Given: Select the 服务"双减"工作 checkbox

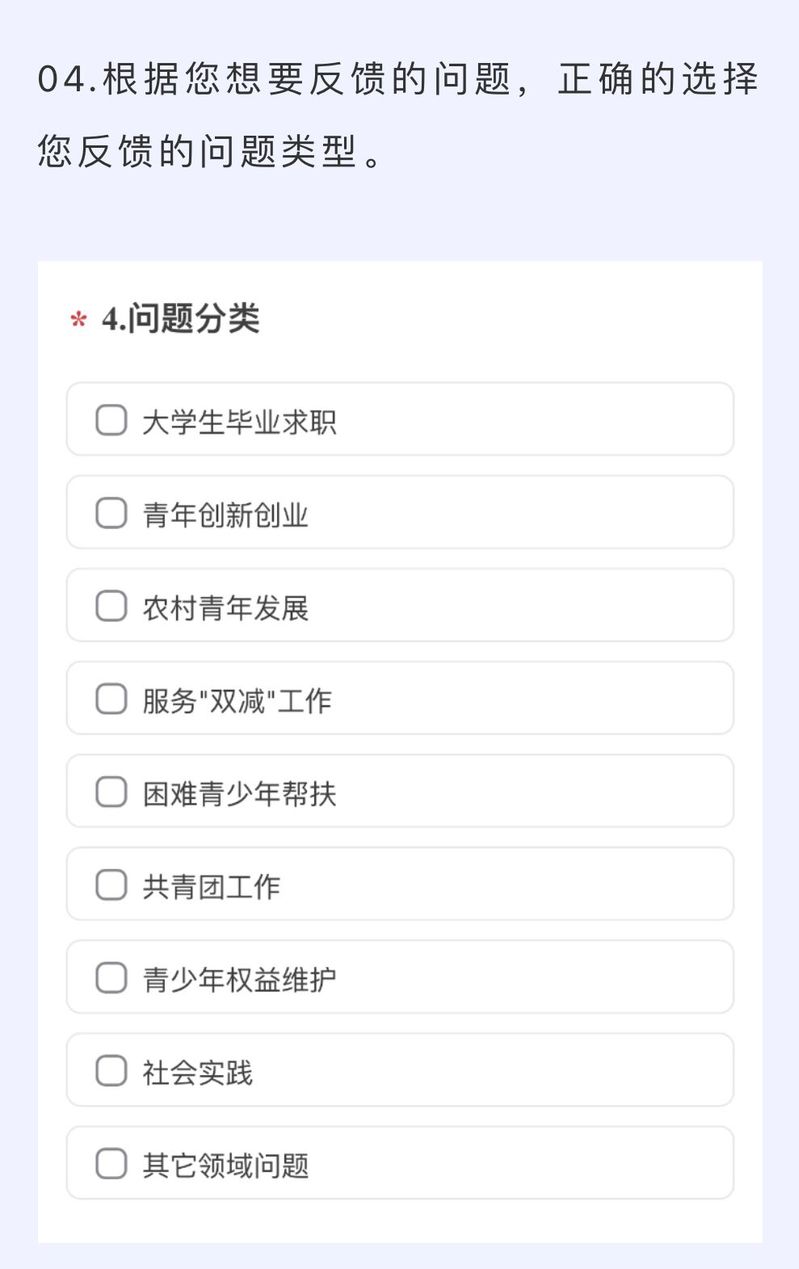Looking at the screenshot, I should (111, 699).
